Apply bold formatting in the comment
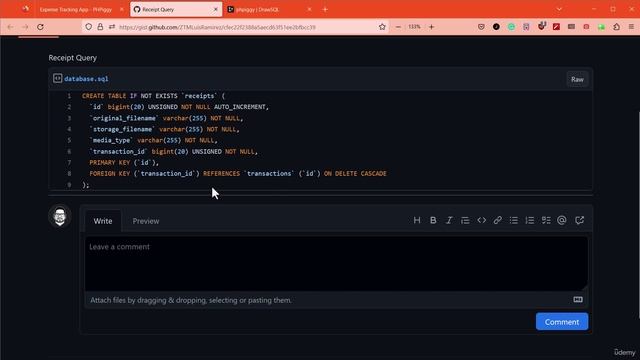The width and height of the screenshot is (640, 360). click(x=433, y=220)
